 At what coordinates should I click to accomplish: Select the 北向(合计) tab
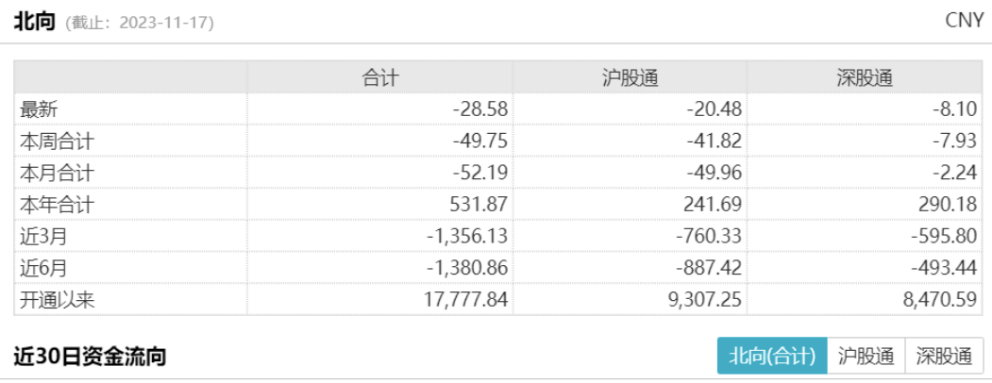[772, 356]
